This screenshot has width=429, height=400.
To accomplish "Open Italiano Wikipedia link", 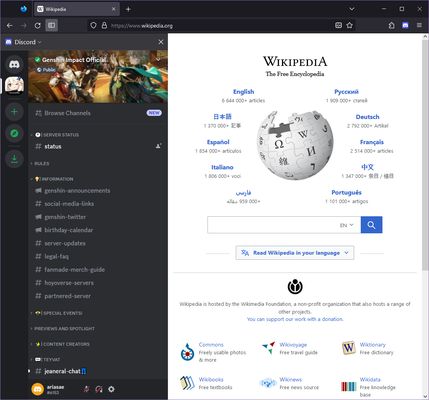I will (x=222, y=167).
